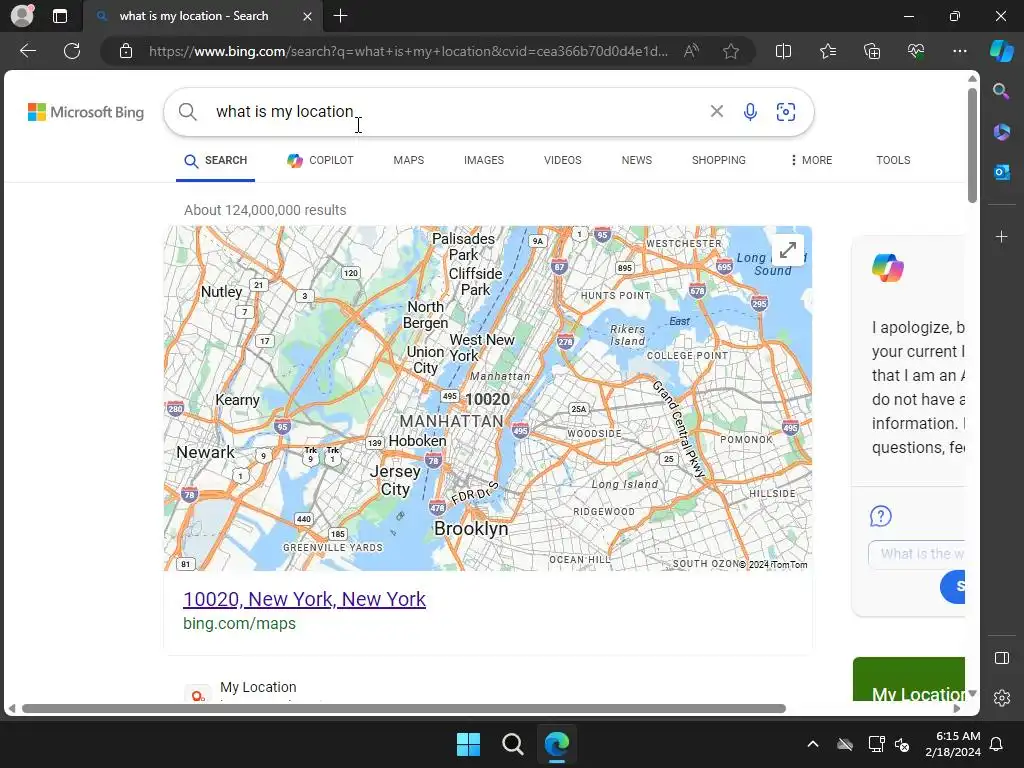1024x768 pixels.
Task: Open Windows taskbar search
Action: 513,744
